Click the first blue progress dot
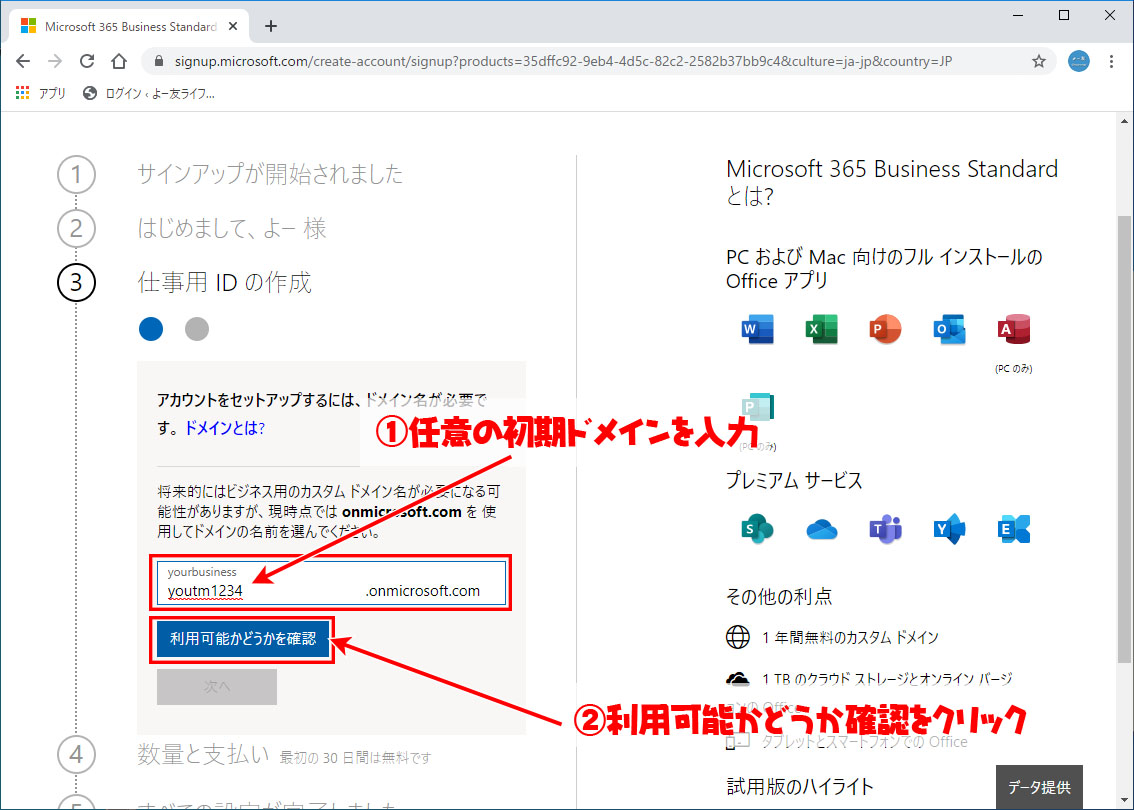 click(151, 329)
